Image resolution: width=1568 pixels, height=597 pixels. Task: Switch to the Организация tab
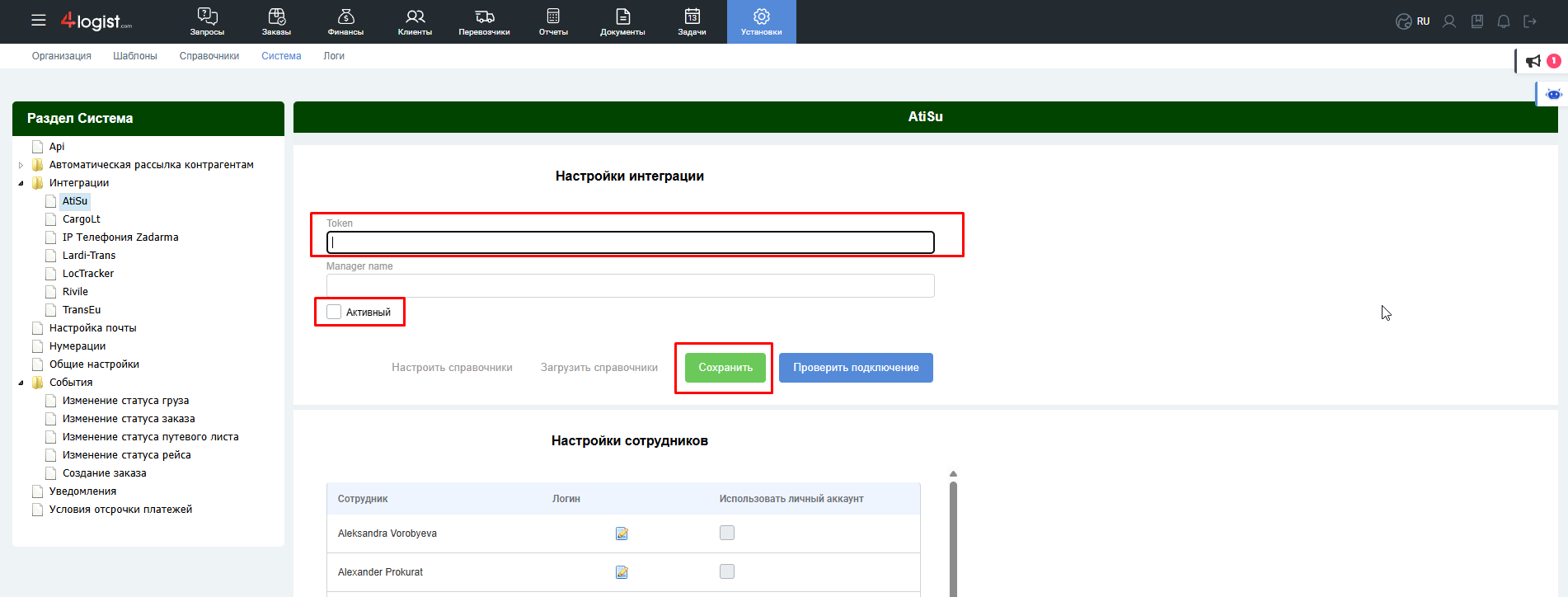[x=62, y=56]
